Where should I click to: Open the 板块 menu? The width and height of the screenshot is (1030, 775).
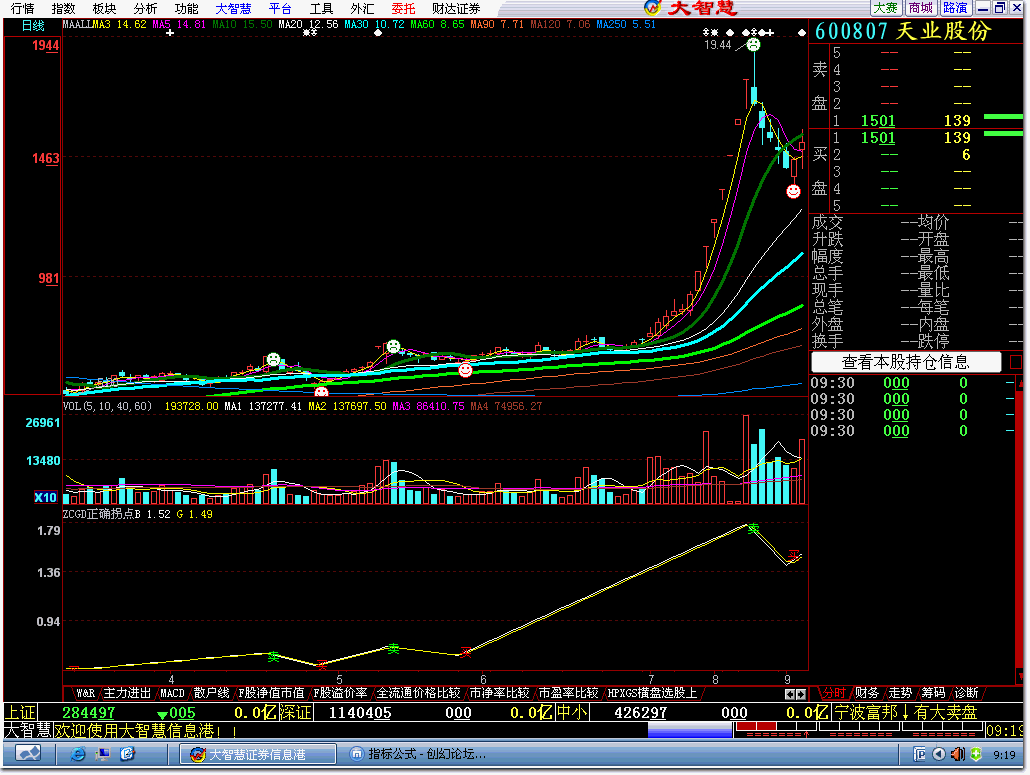coord(104,9)
